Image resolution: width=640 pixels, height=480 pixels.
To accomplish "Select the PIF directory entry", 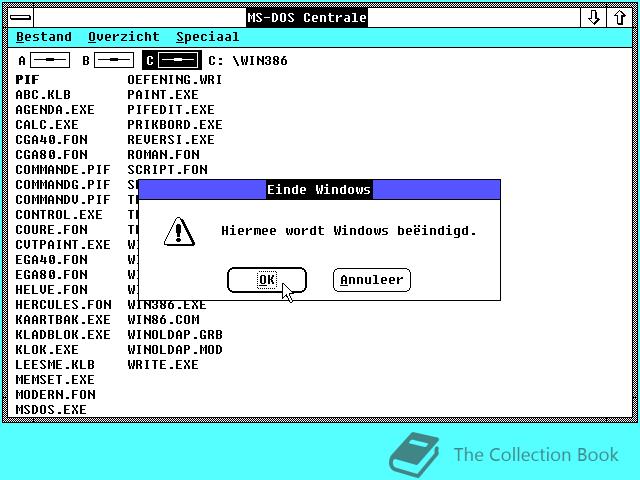I will point(27,80).
